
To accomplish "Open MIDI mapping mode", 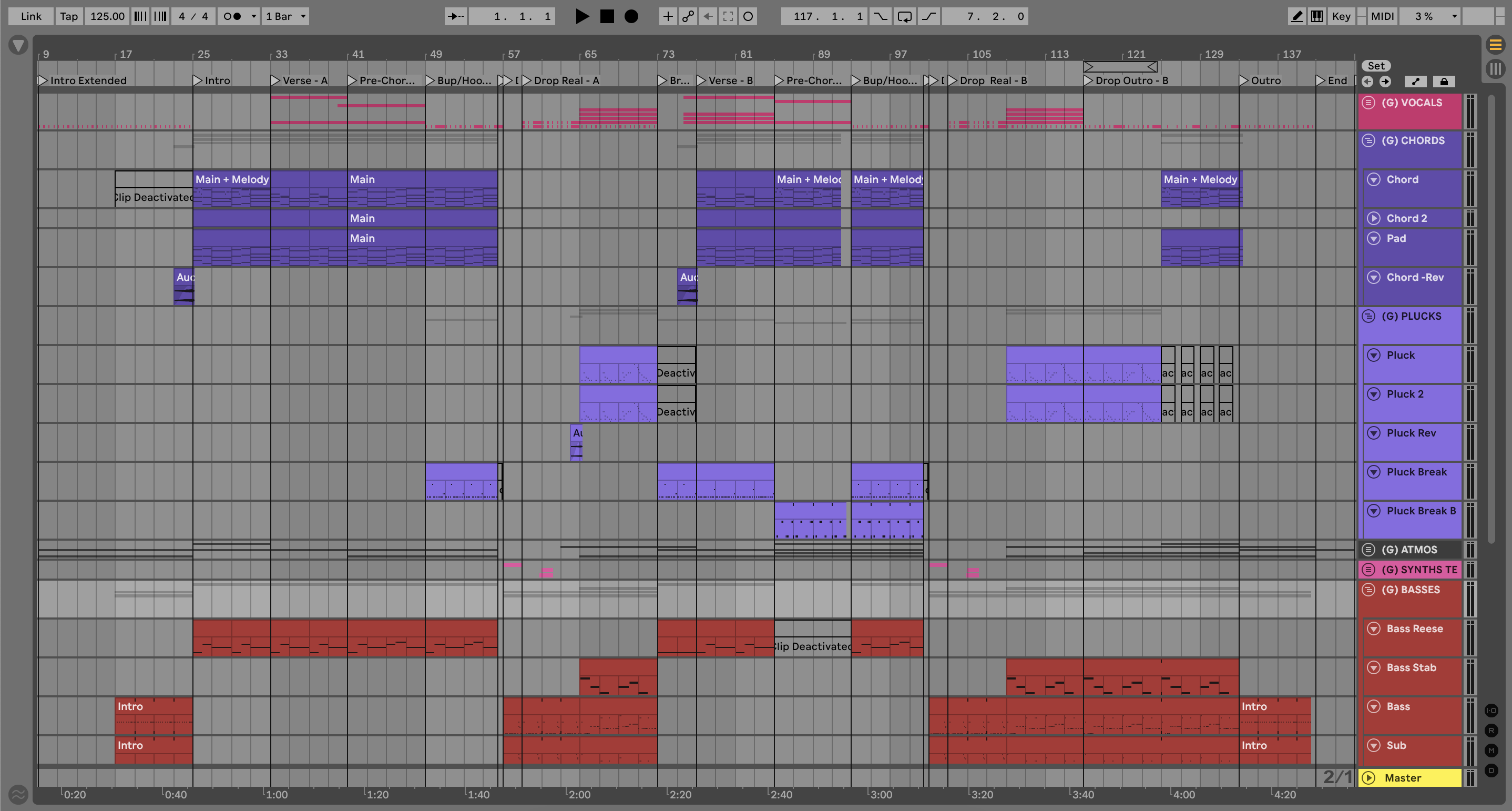I will pyautogui.click(x=1382, y=16).
